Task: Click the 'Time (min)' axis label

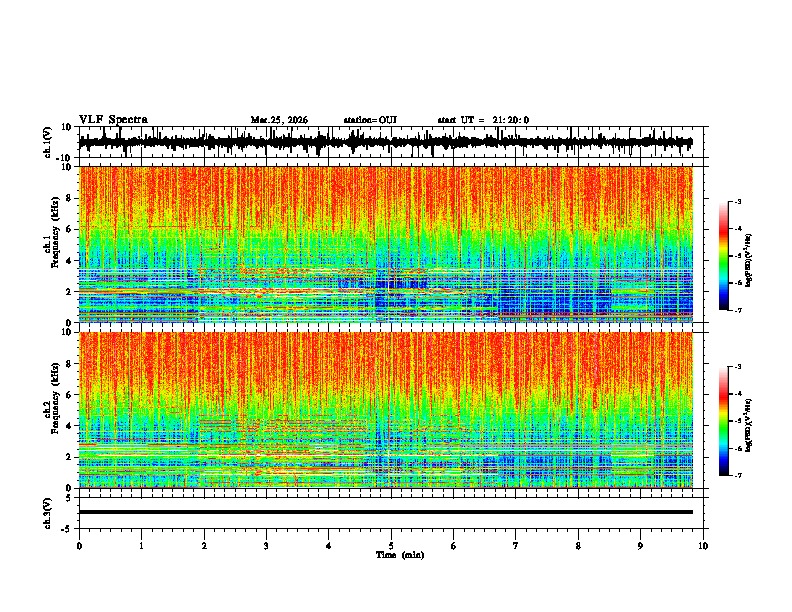Action: tap(400, 555)
